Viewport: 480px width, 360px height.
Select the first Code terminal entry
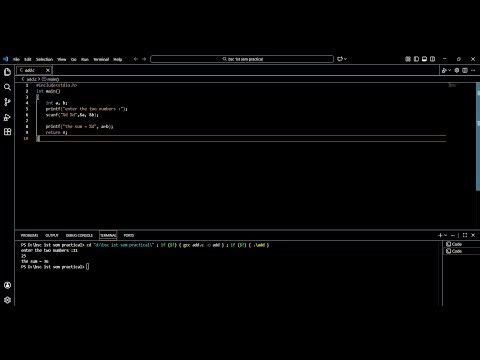point(461,244)
